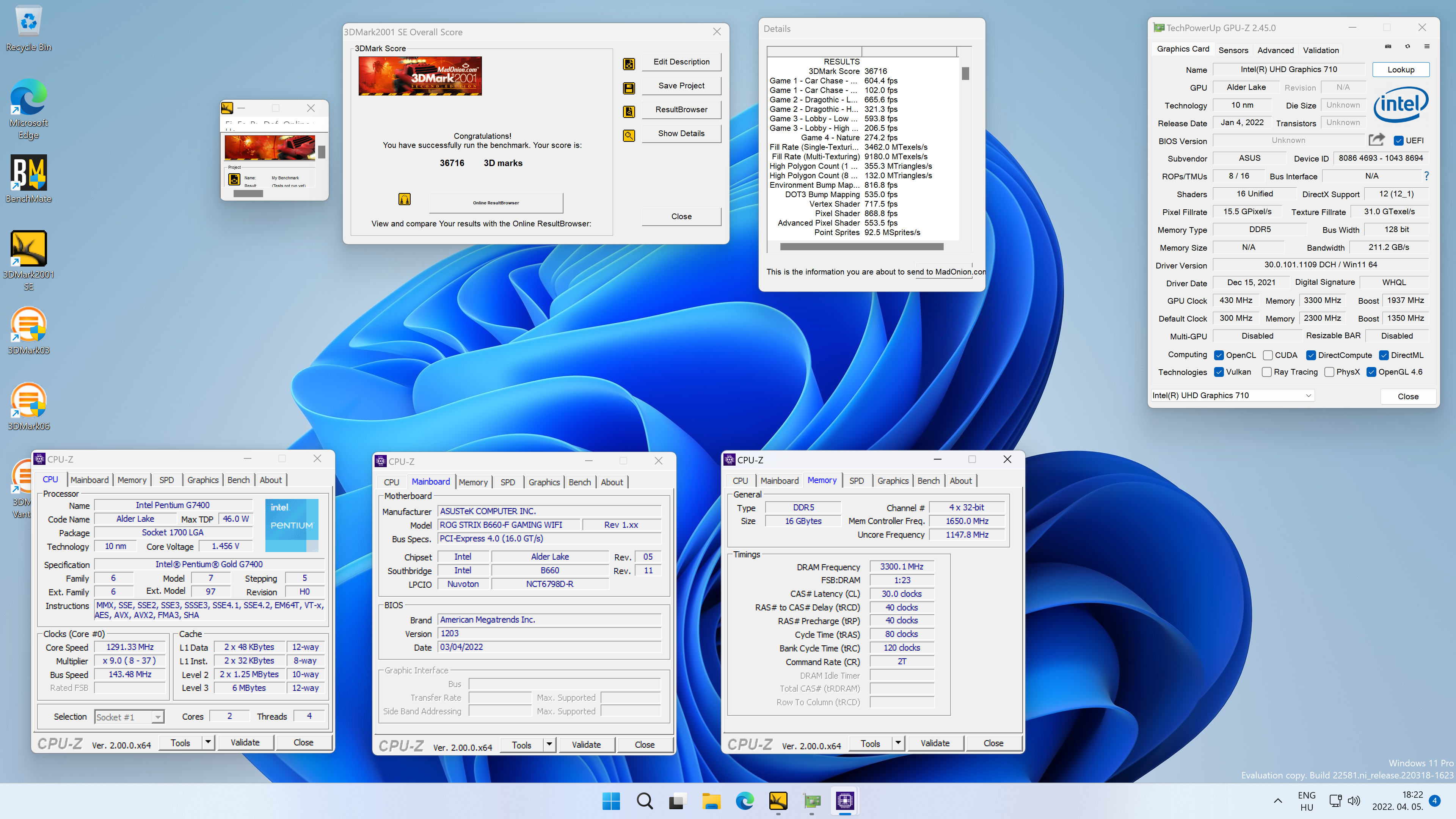This screenshot has height=819, width=1456.
Task: Open Task View on taskbar
Action: 677,801
